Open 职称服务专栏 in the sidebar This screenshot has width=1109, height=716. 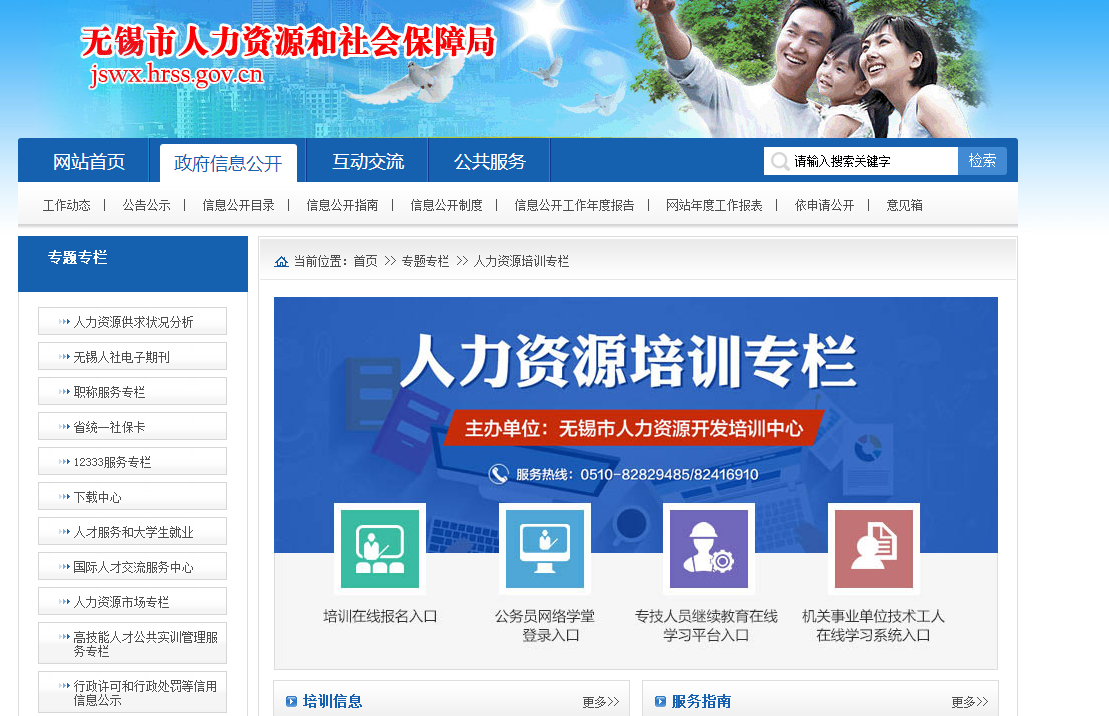click(109, 392)
